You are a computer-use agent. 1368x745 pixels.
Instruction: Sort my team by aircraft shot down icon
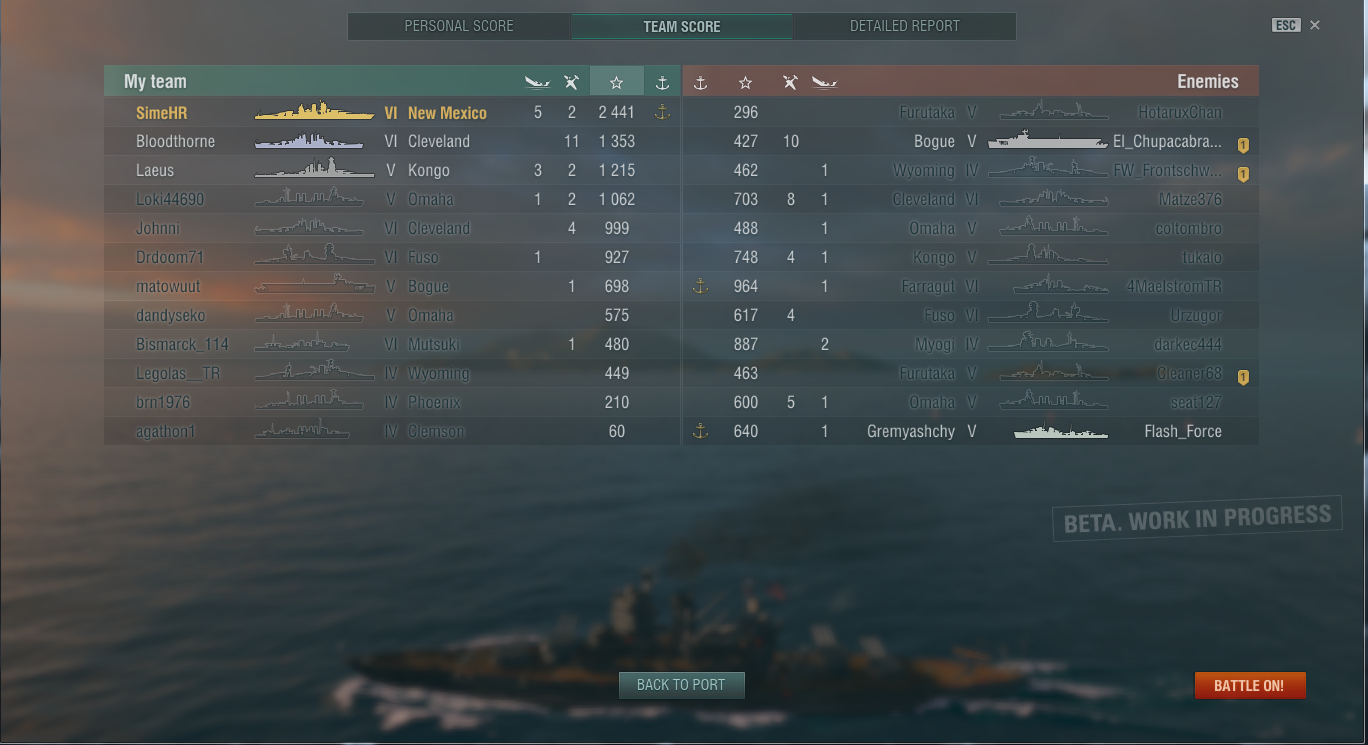pos(571,82)
